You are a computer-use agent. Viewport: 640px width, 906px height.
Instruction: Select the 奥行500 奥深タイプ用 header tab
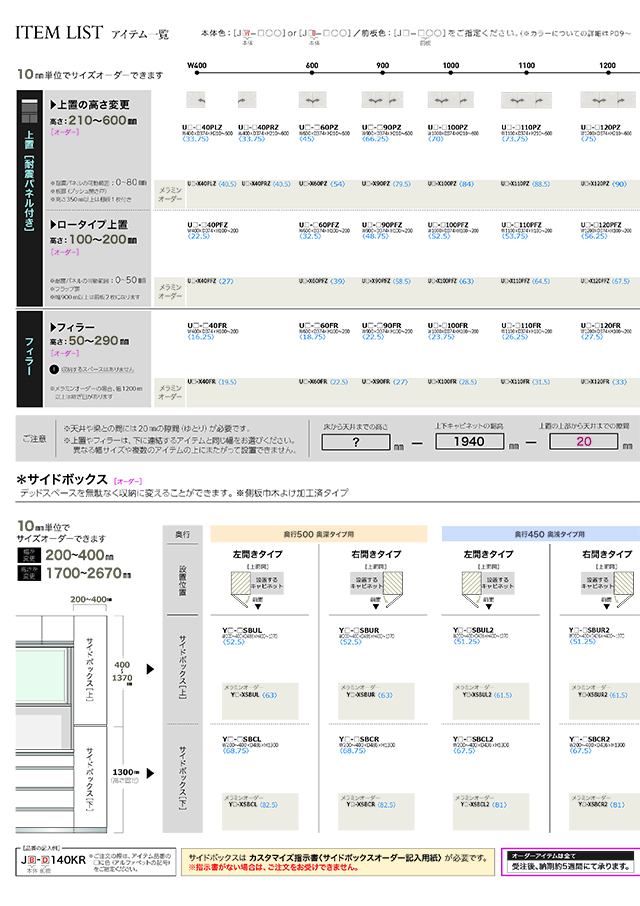pos(319,534)
